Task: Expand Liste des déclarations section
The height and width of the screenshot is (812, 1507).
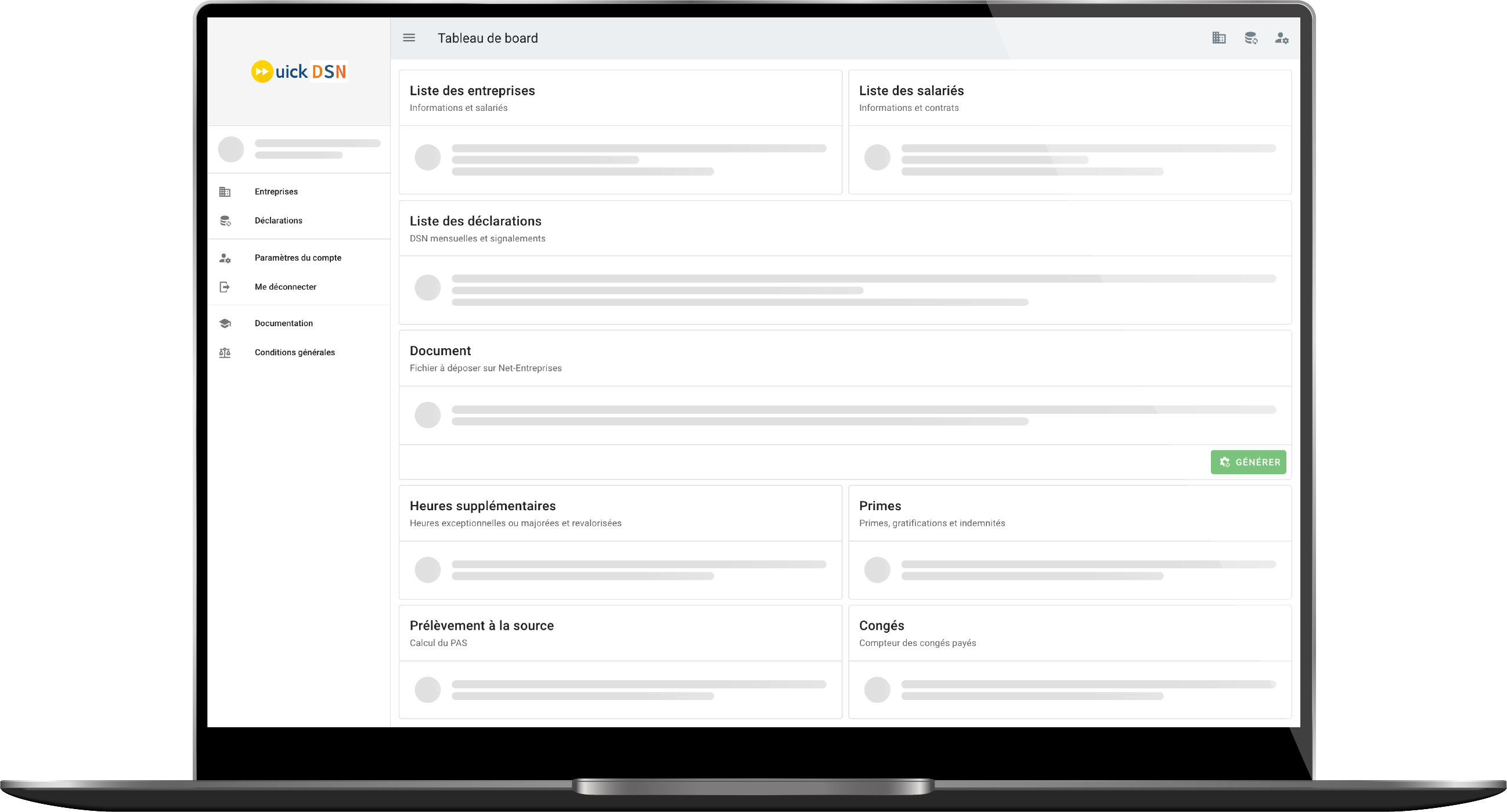Action: [x=477, y=221]
